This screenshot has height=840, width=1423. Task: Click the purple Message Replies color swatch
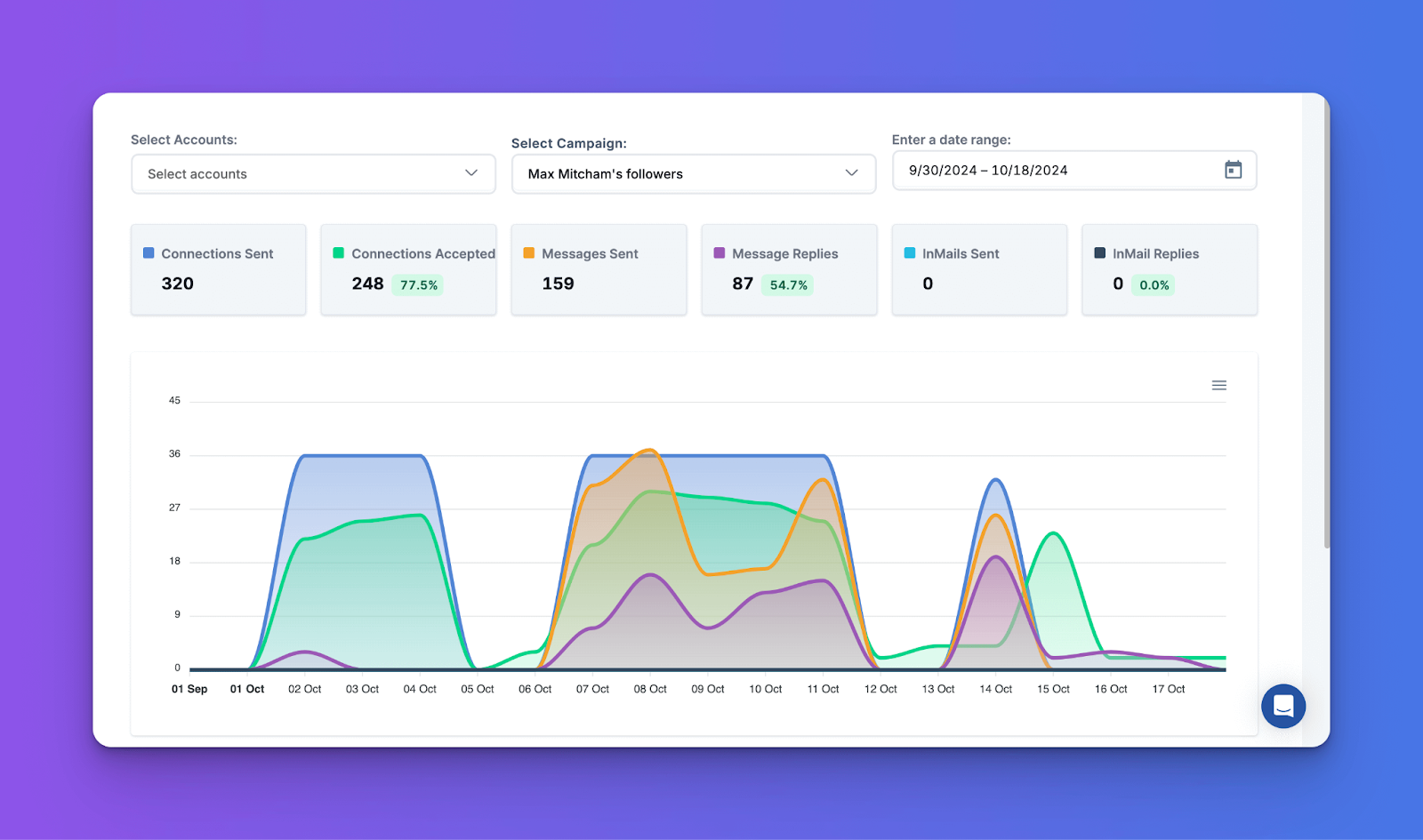720,253
